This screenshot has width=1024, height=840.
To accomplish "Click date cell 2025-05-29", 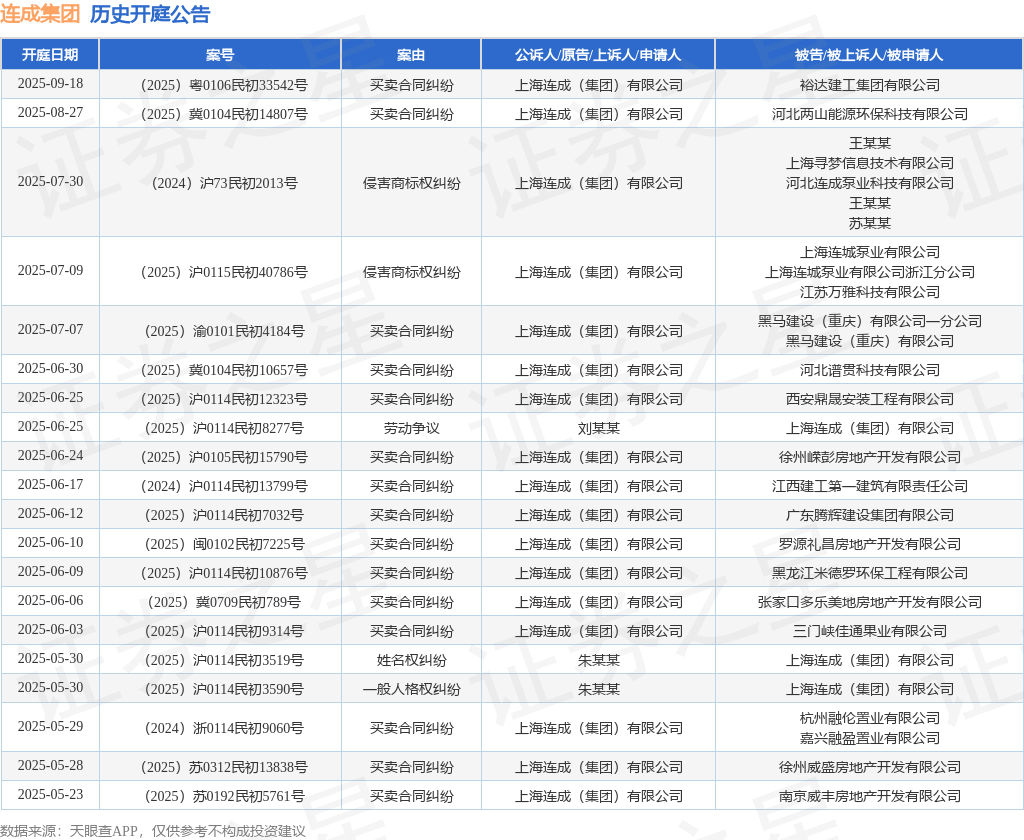I will coord(50,726).
